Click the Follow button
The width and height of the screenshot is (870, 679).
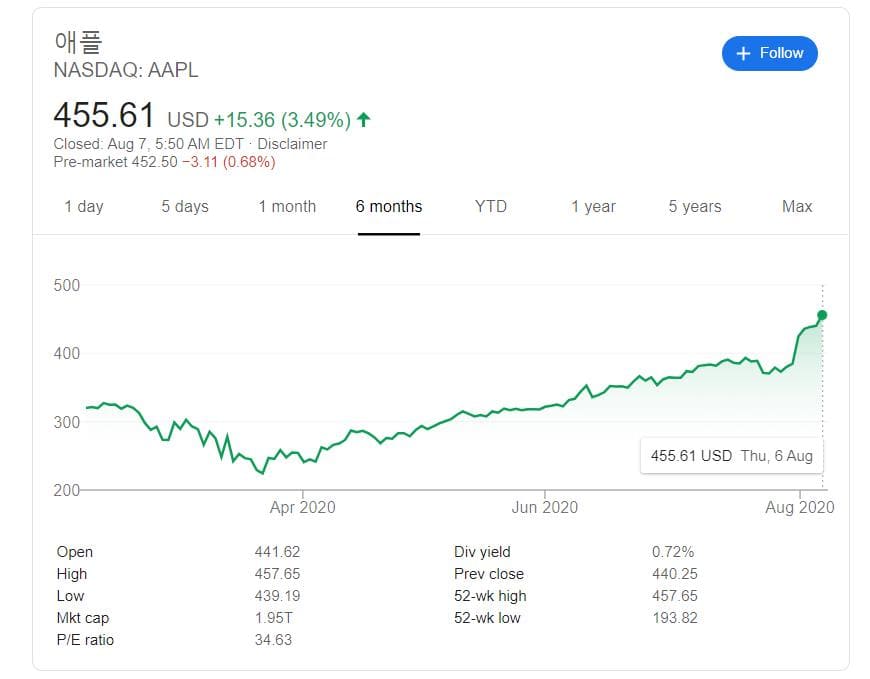click(x=770, y=53)
